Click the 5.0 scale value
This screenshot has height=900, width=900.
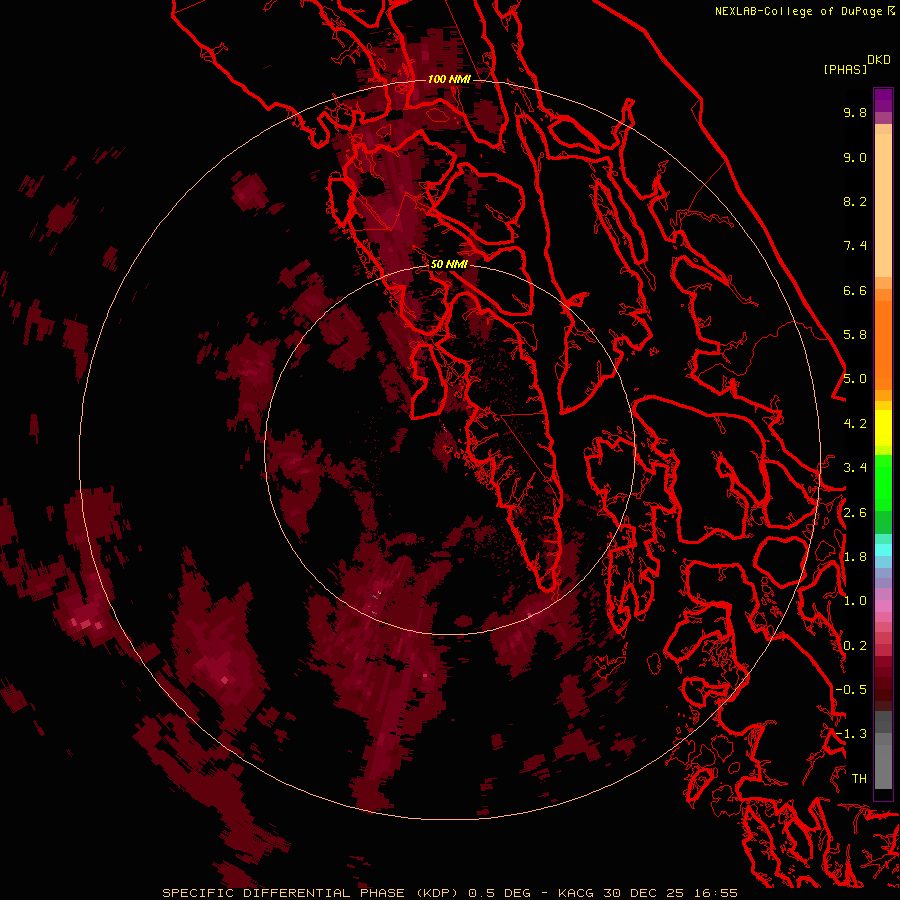(855, 379)
